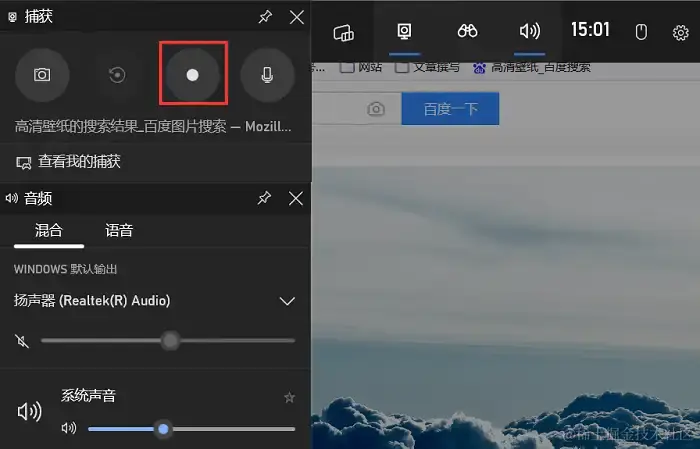This screenshot has width=700, height=449.
Task: Click the 百度一下 search button
Action: click(450, 109)
